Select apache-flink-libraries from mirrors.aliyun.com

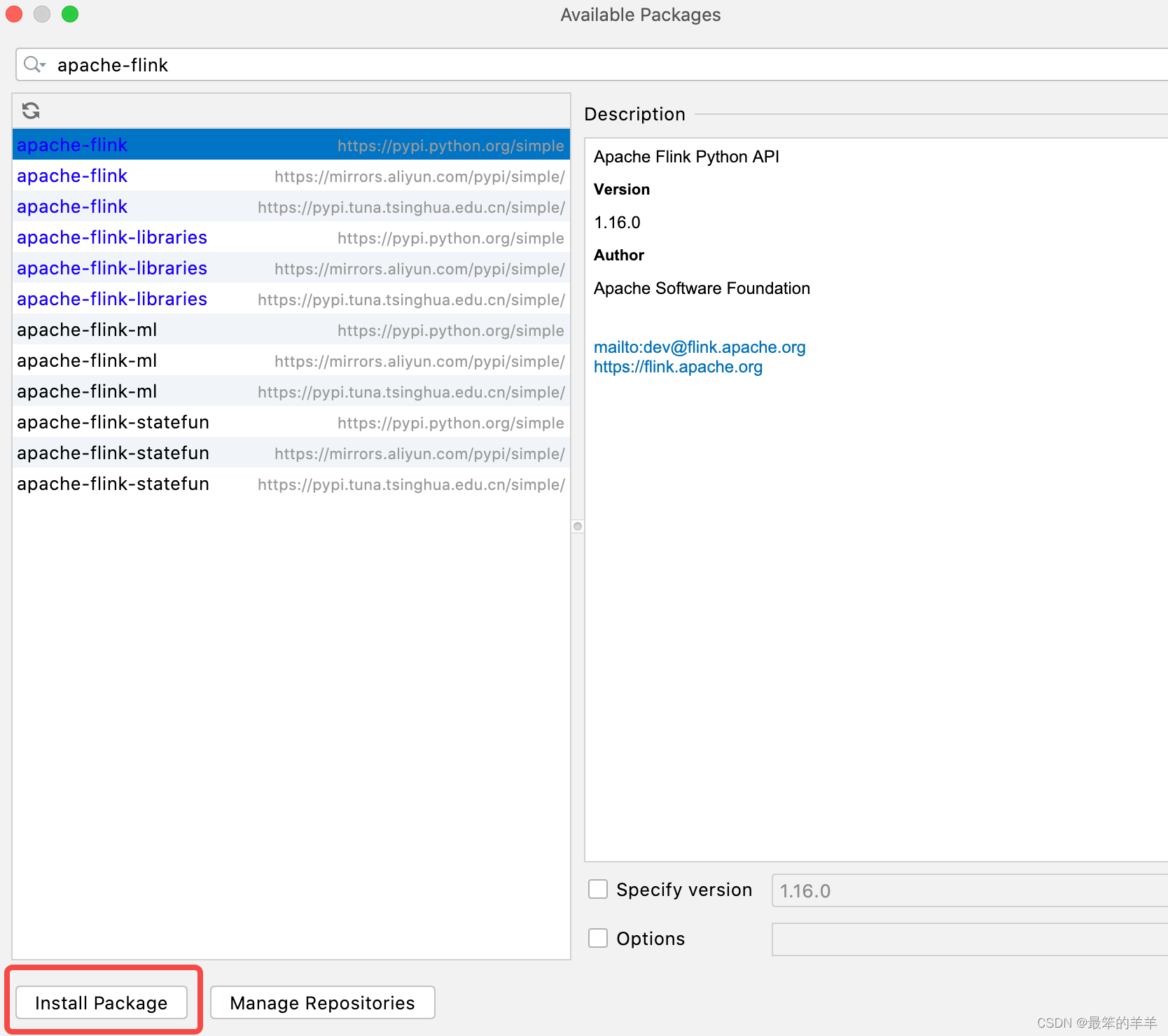tap(291, 268)
